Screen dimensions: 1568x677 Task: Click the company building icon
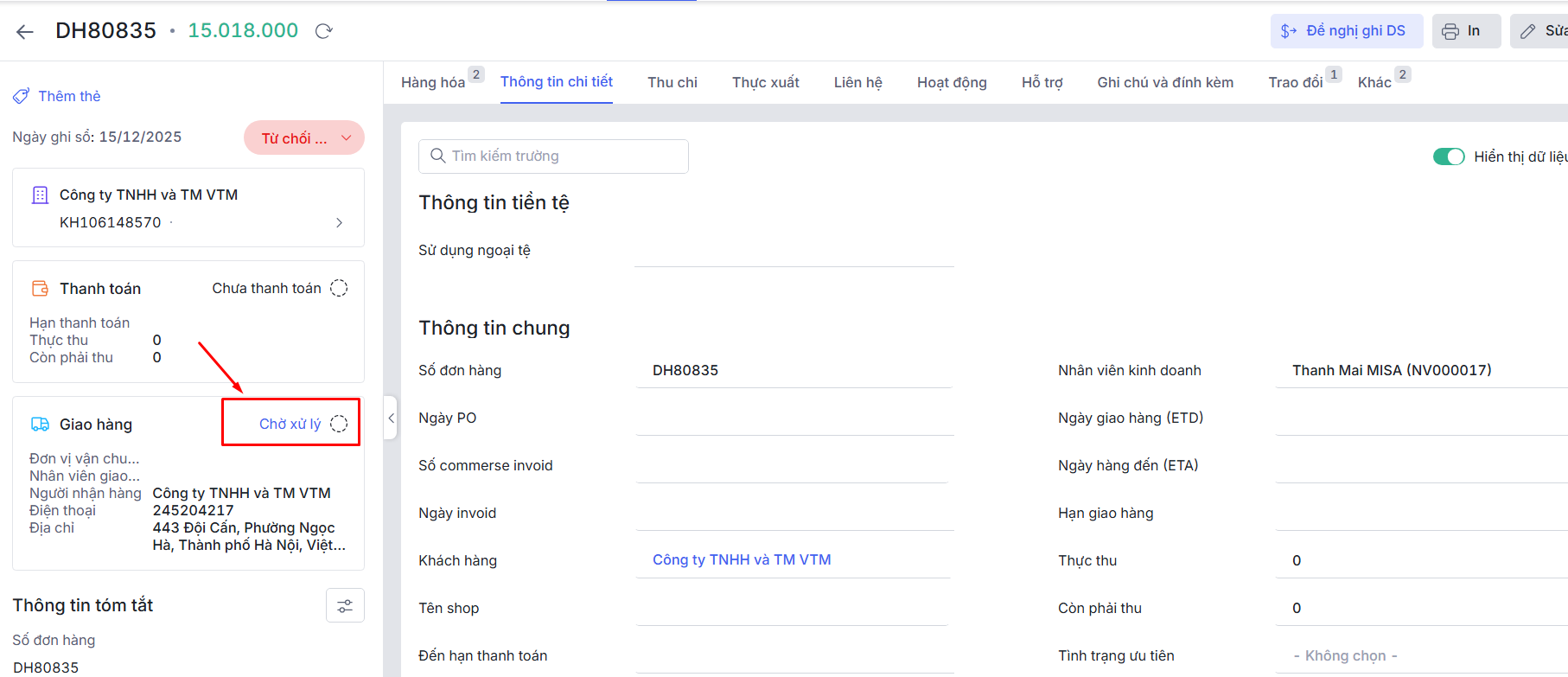click(40, 195)
